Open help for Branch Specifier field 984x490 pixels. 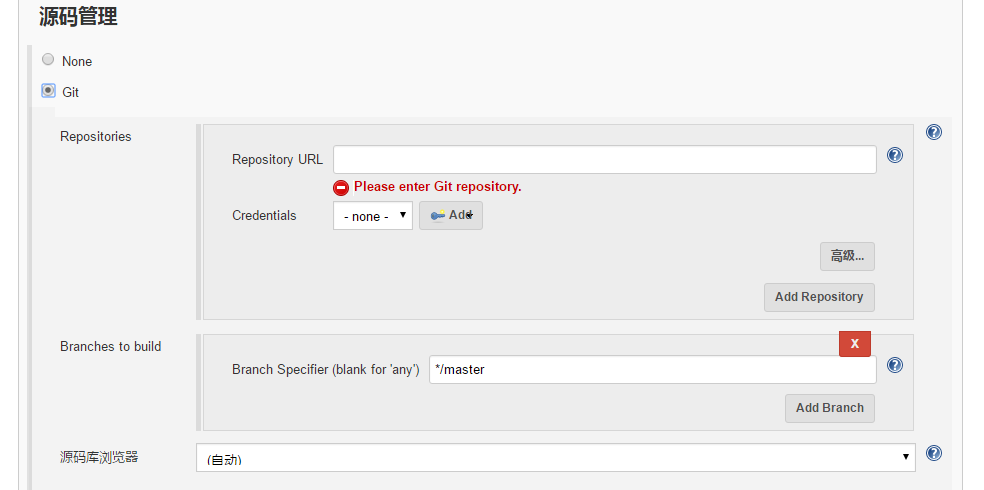895,365
